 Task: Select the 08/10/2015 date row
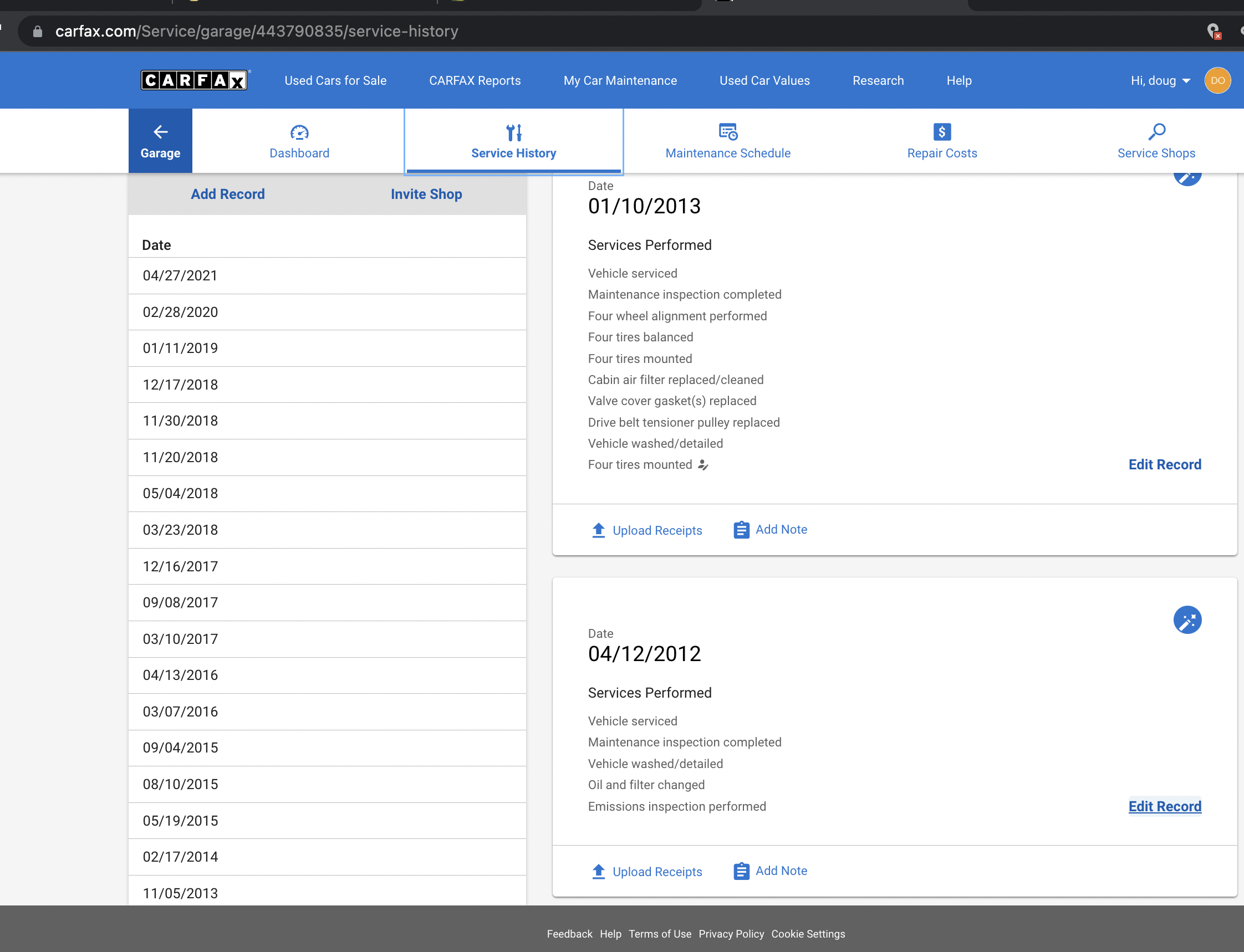click(x=327, y=784)
